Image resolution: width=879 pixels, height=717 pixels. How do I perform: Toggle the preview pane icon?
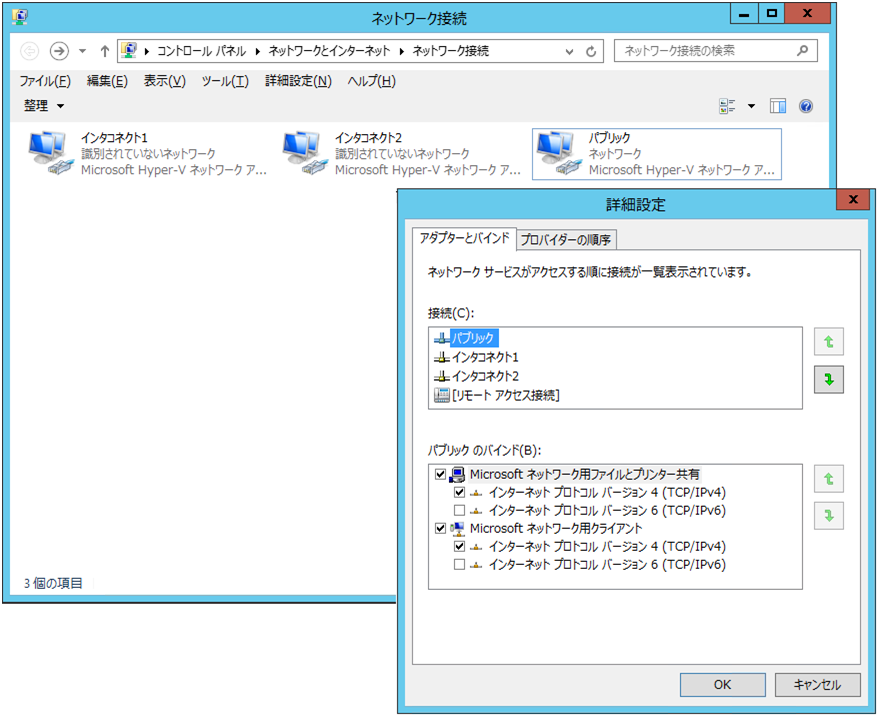(779, 106)
